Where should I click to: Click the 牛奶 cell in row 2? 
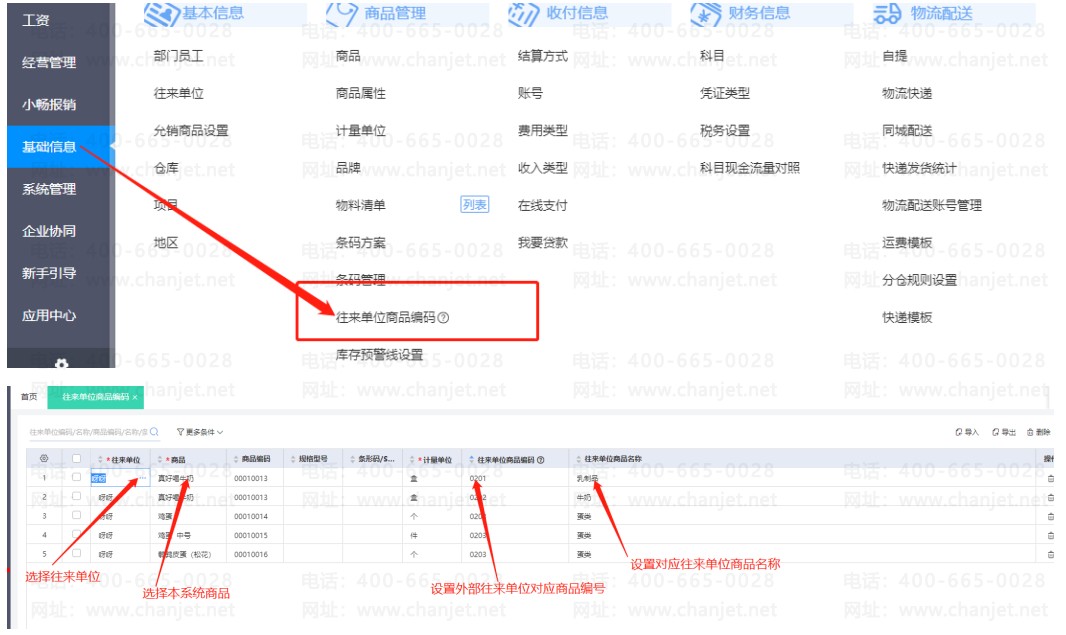pyautogui.click(x=583, y=498)
